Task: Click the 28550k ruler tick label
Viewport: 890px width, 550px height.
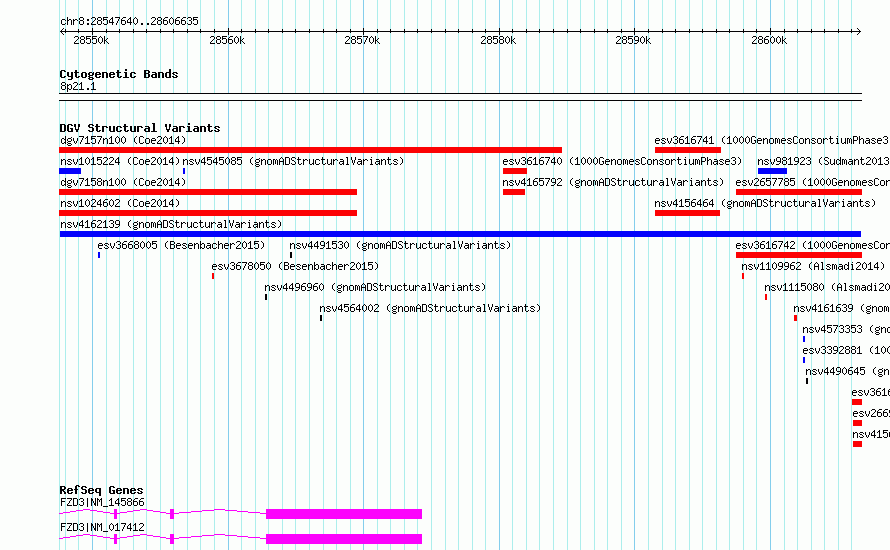Action: tap(91, 40)
